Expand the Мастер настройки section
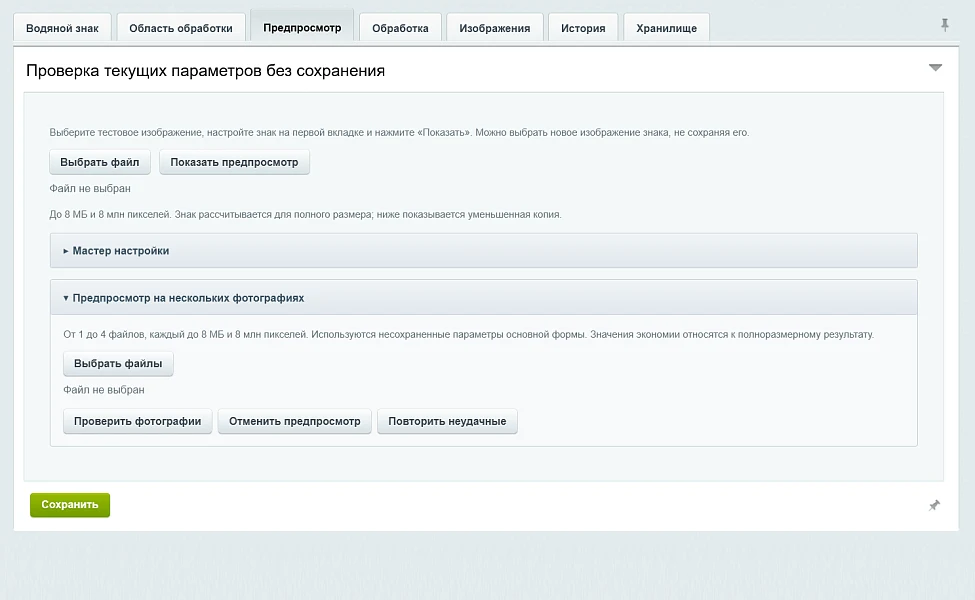 pyautogui.click(x=483, y=251)
